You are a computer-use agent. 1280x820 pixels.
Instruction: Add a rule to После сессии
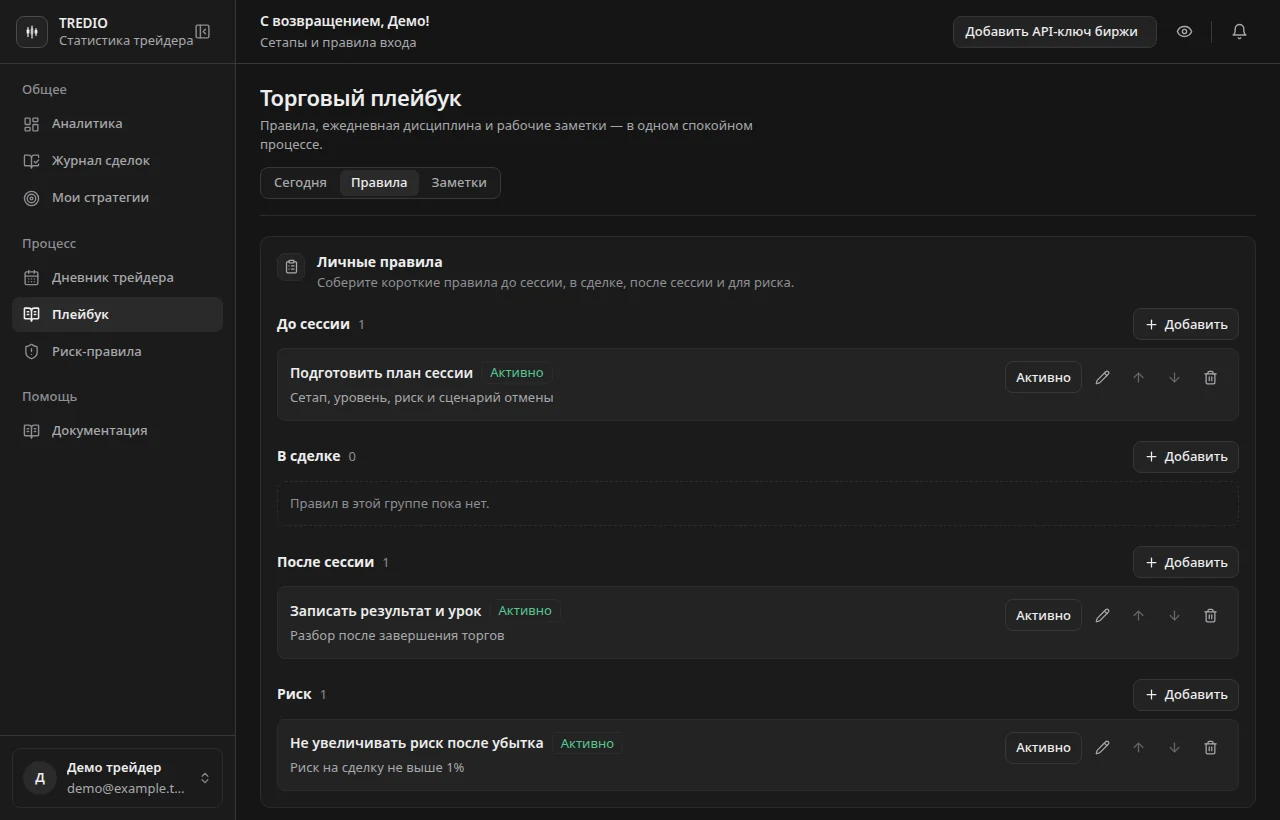click(x=1186, y=562)
